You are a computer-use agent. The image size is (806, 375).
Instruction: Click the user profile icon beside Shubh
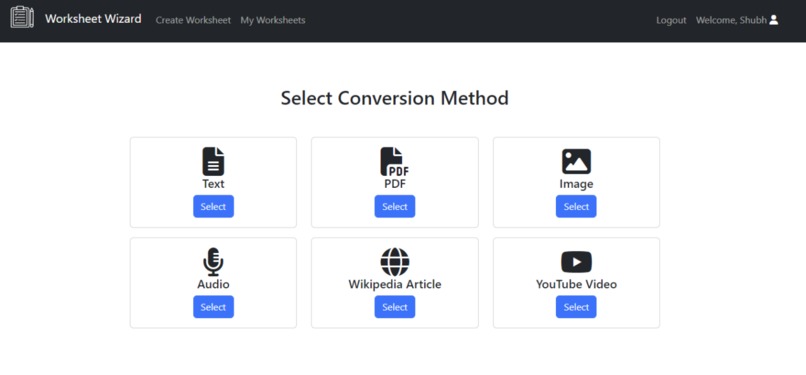point(774,20)
